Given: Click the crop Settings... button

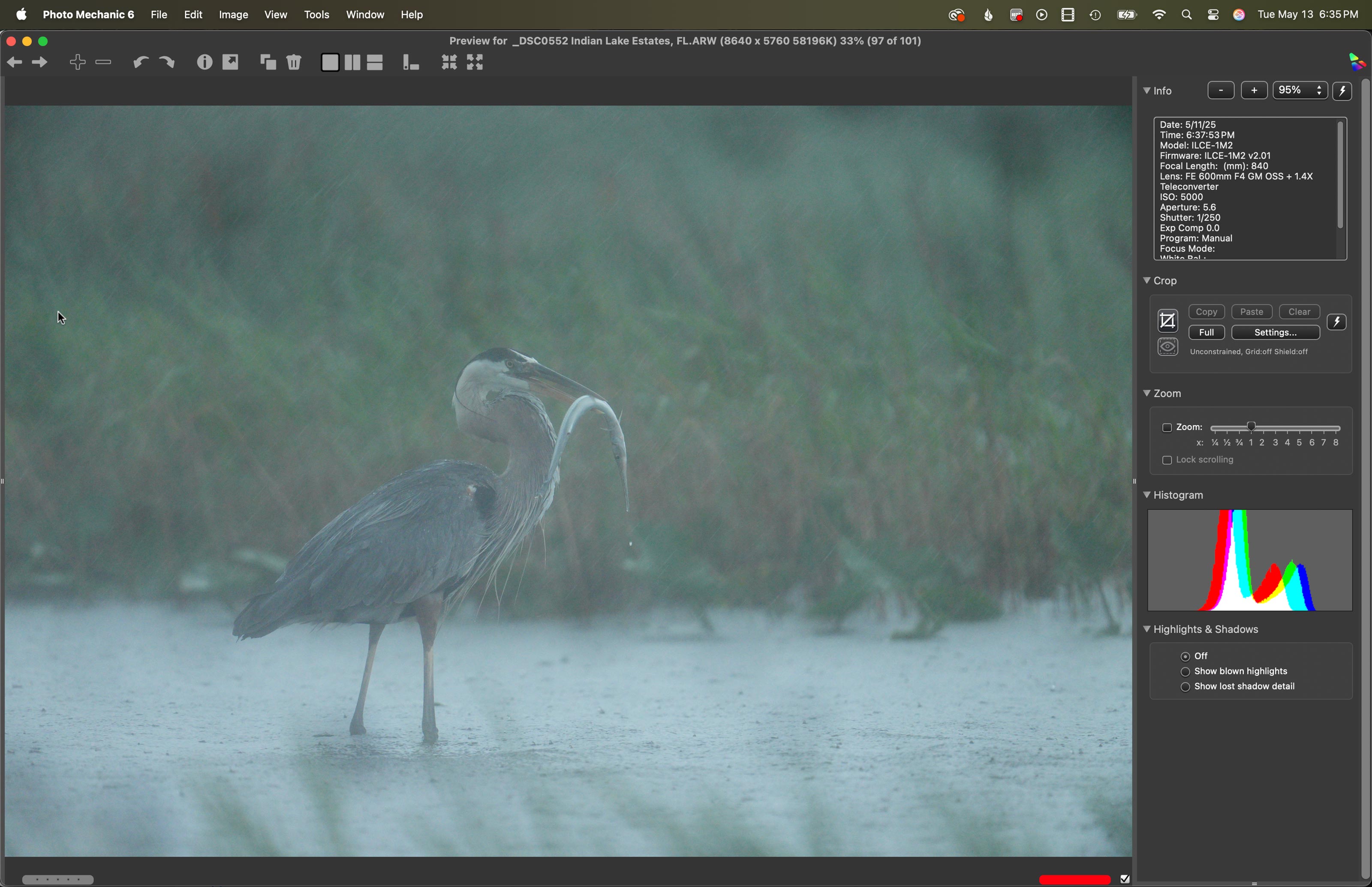Looking at the screenshot, I should pos(1275,332).
